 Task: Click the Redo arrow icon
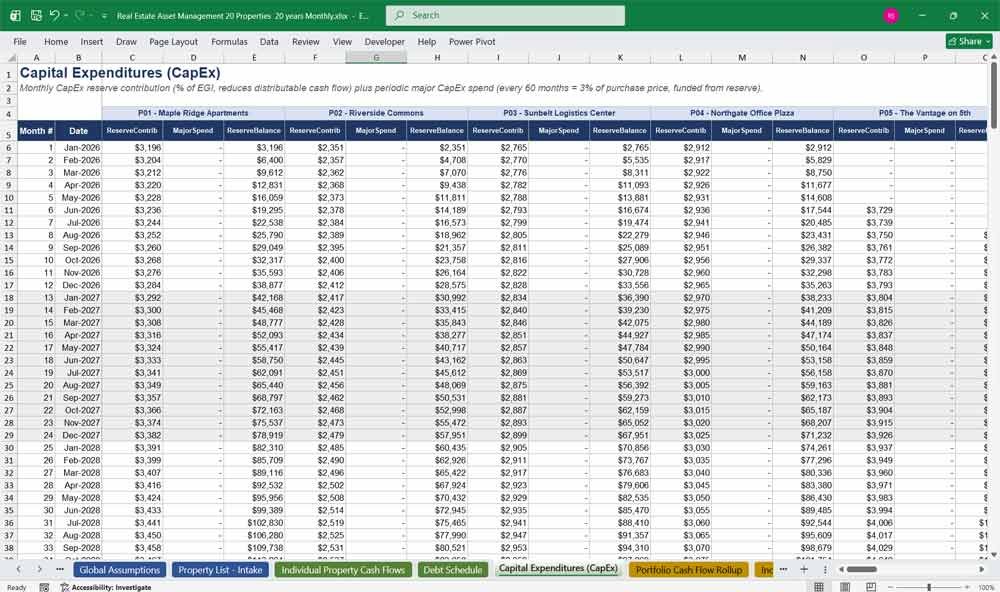[x=79, y=15]
